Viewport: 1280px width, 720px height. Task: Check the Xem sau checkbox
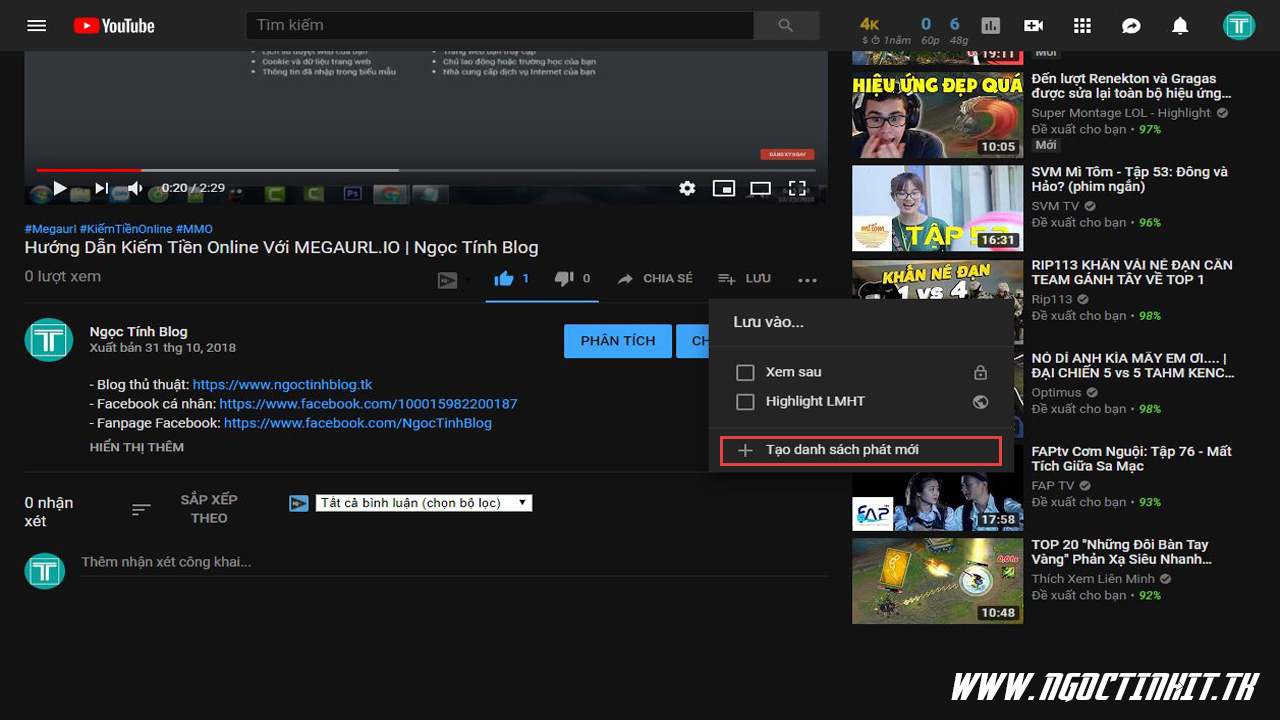tap(745, 372)
